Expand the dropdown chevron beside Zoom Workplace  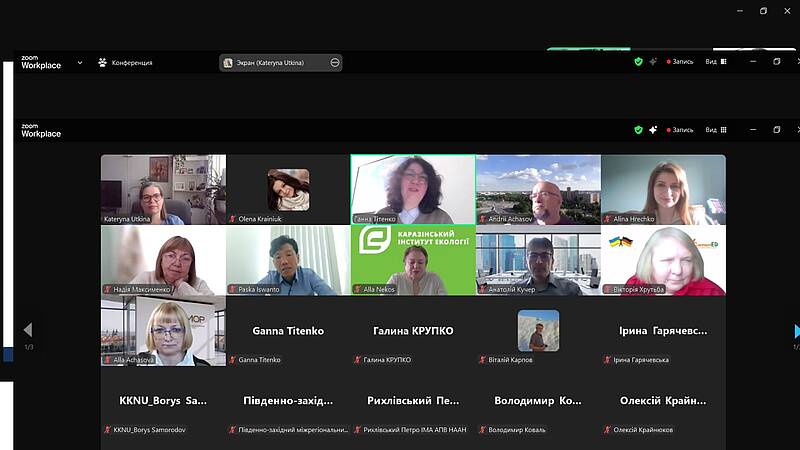pos(80,62)
